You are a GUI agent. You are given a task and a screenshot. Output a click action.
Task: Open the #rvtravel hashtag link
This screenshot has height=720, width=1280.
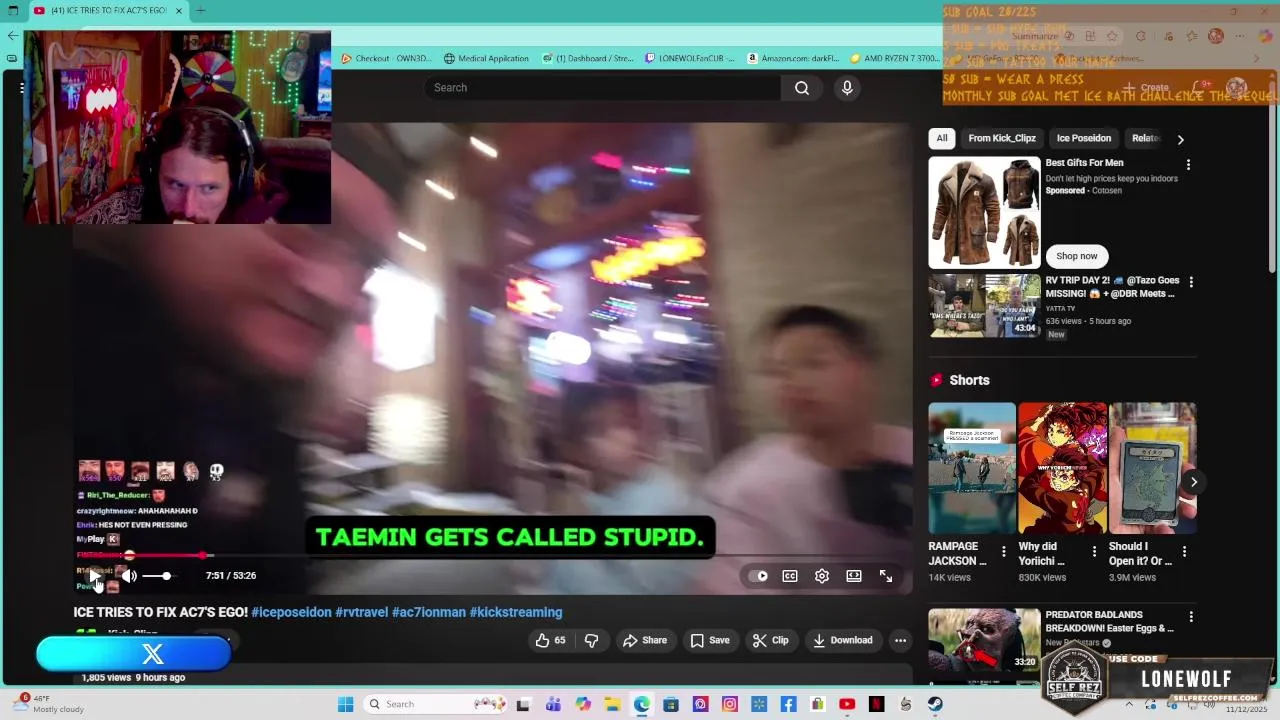361,612
